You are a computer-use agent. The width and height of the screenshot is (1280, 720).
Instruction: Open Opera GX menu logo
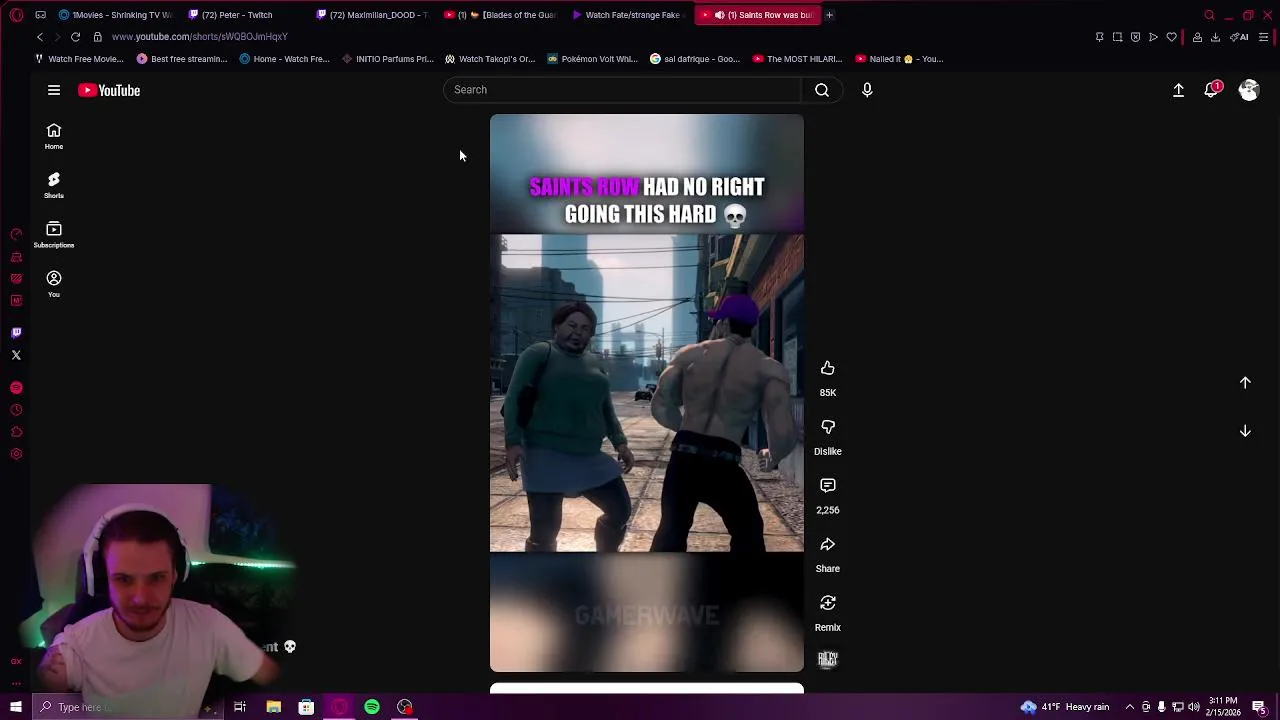[x=16, y=15]
